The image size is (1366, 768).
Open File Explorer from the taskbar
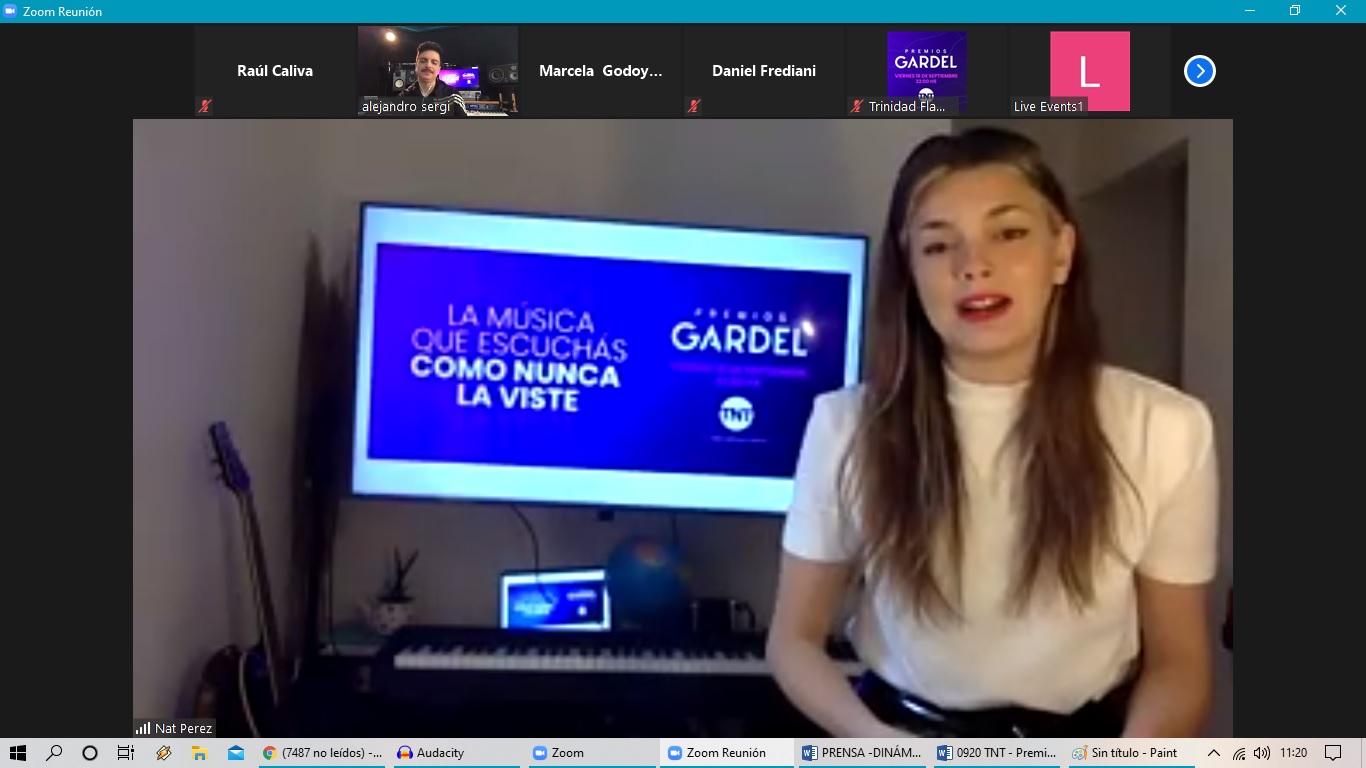[199, 753]
